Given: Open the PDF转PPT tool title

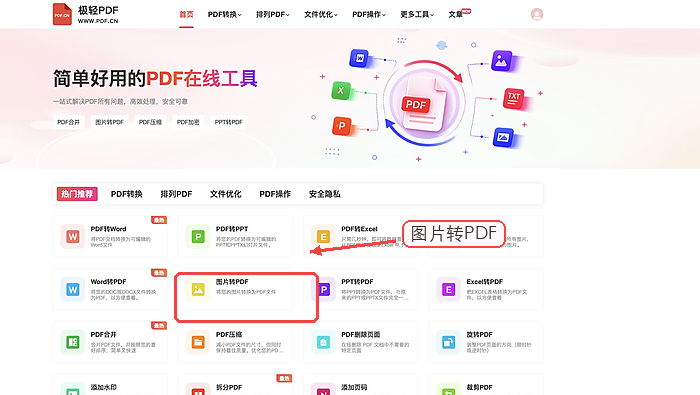Looking at the screenshot, I should pos(232,229).
